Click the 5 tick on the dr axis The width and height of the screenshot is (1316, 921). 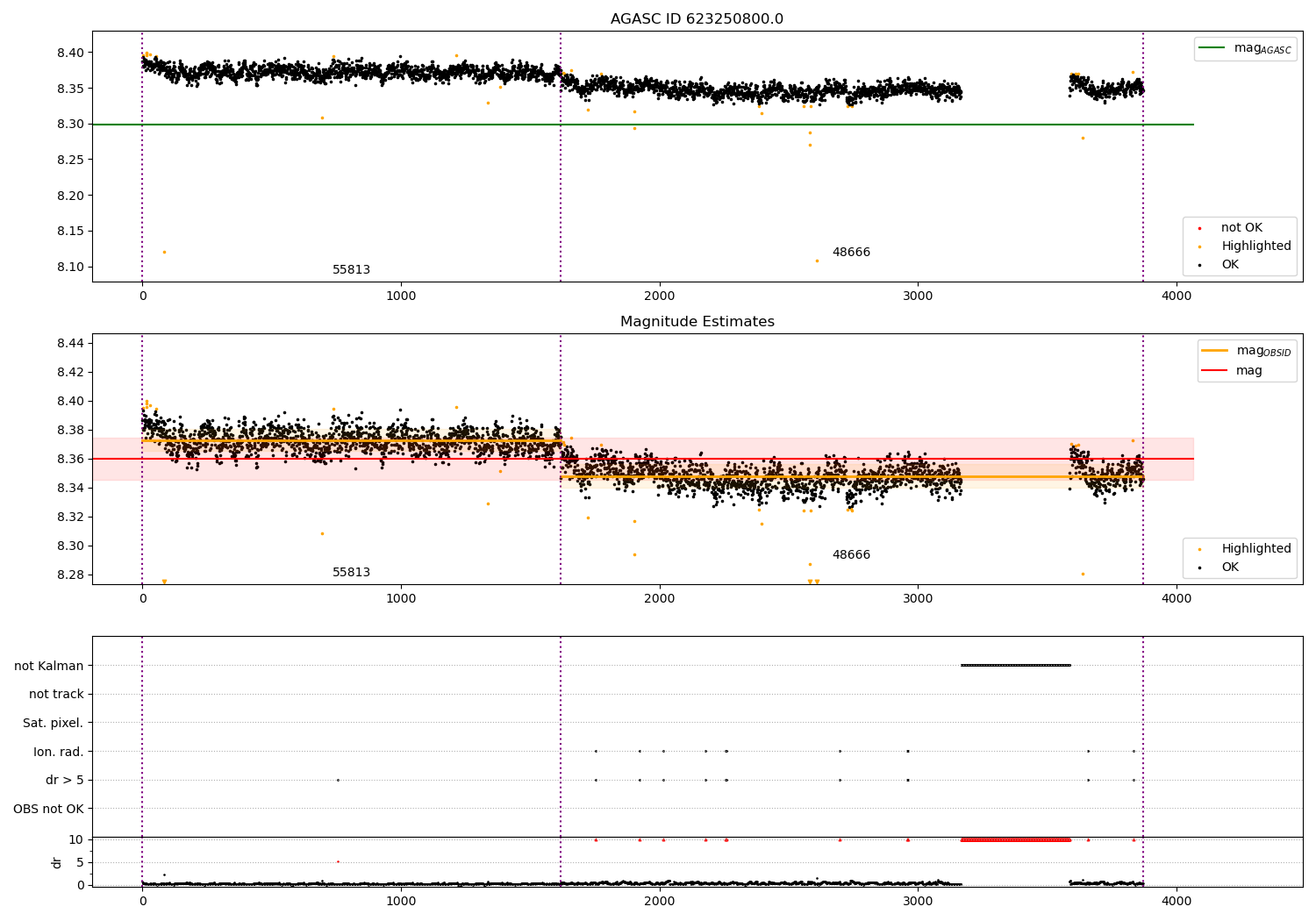pos(80,863)
